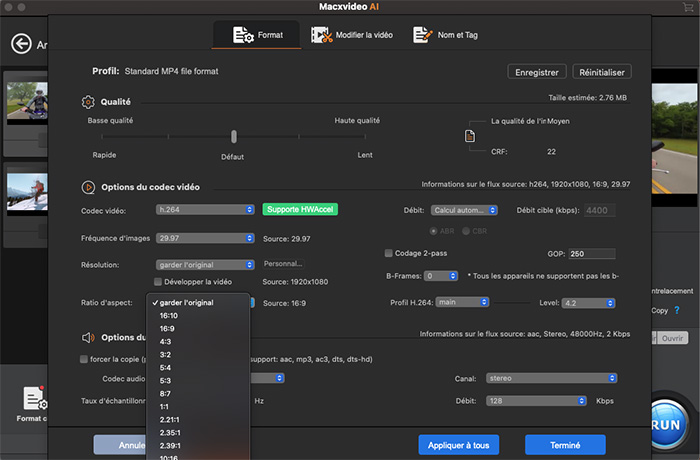This screenshot has width=700, height=460.
Task: Click the Personnal... resolution button
Action: 283,263
